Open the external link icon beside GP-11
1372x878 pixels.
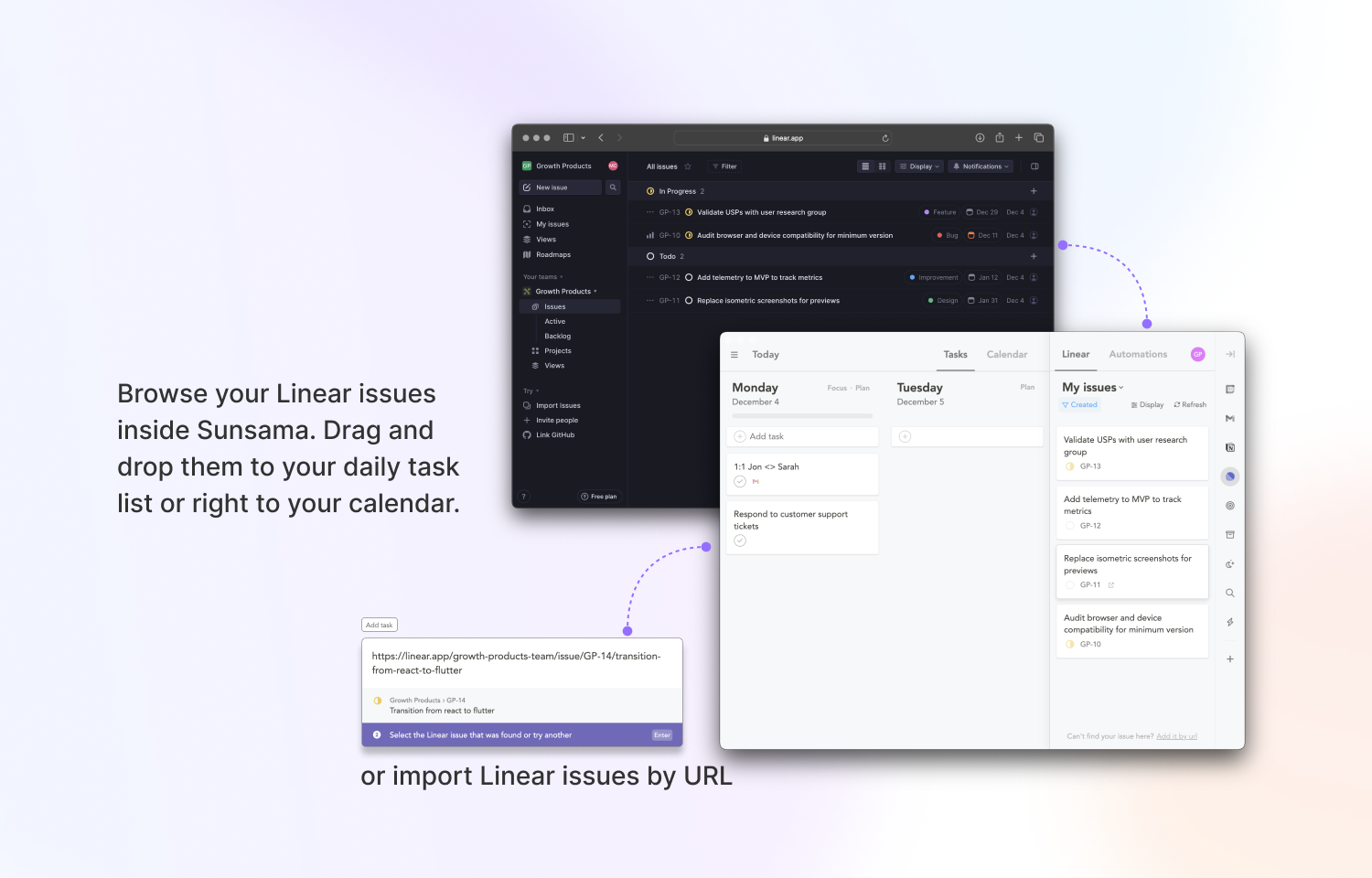click(x=1111, y=585)
